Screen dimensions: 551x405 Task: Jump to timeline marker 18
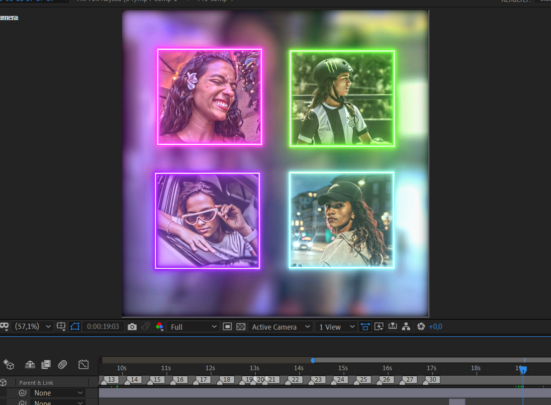click(225, 380)
